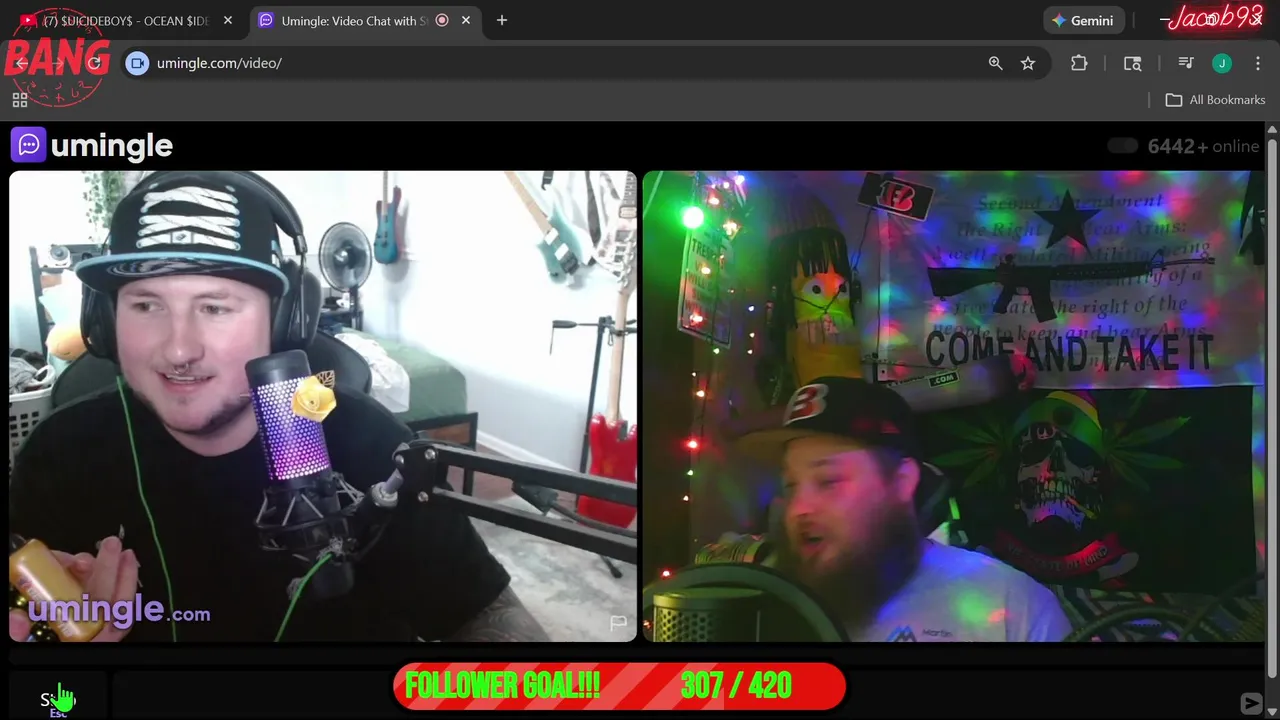This screenshot has height=720, width=1280.
Task: Switch to the Umingle Video Chat tab
Action: click(x=355, y=20)
